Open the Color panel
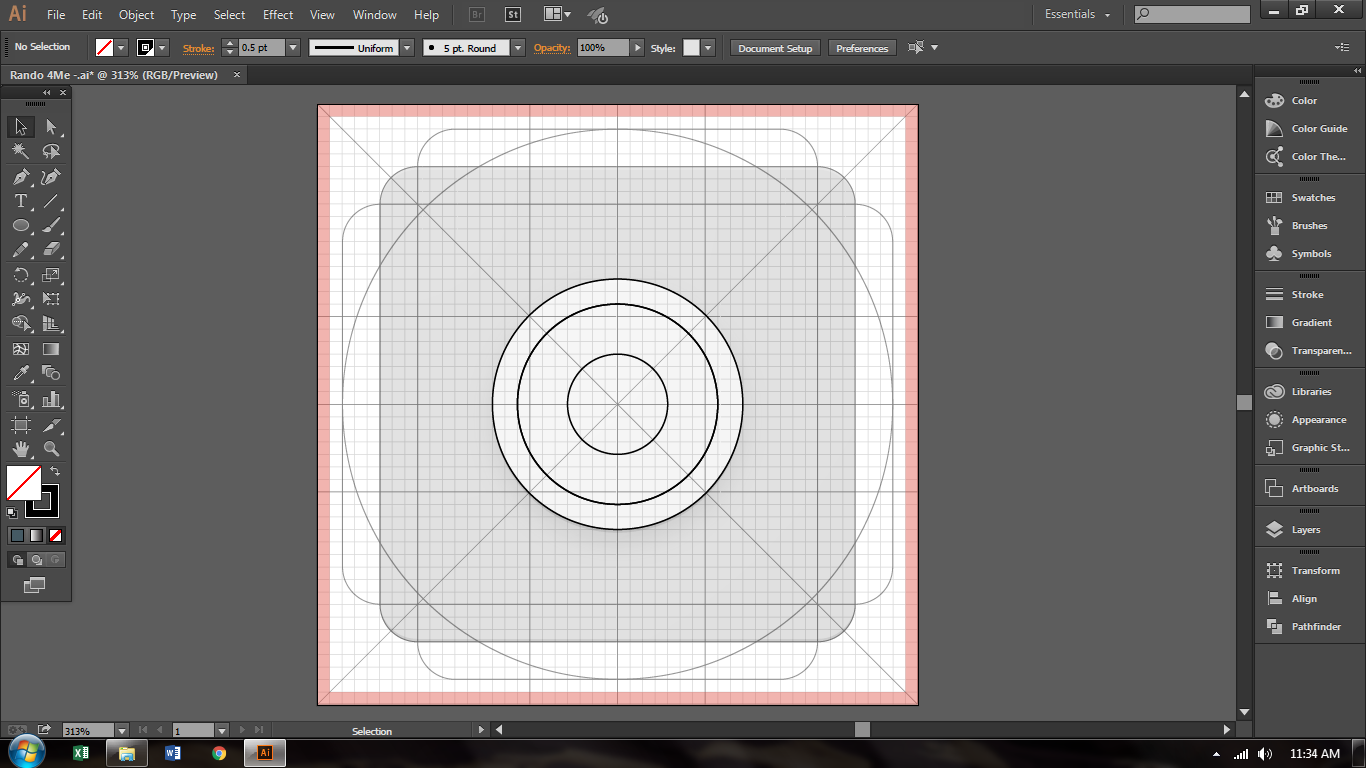The width and height of the screenshot is (1366, 768). click(1304, 101)
